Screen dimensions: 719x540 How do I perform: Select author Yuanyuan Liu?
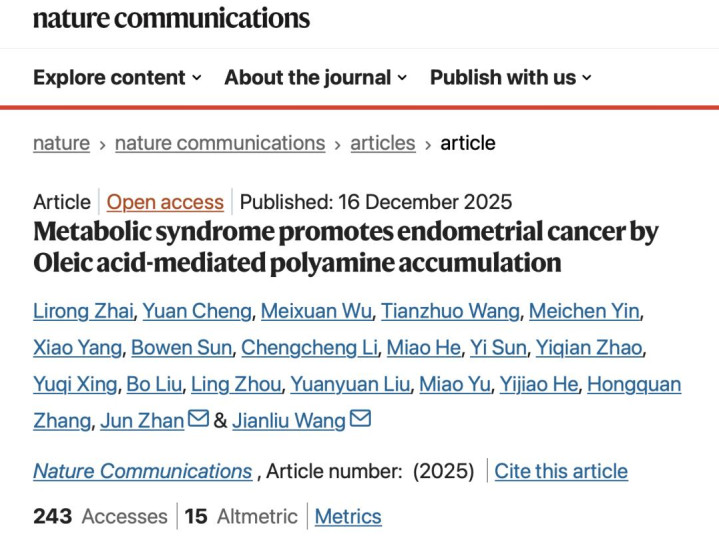coord(349,384)
